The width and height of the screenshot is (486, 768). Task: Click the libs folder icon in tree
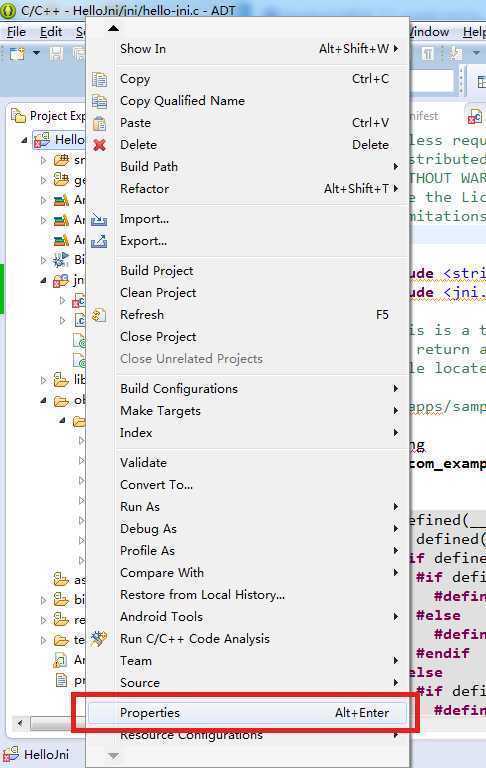(x=61, y=380)
